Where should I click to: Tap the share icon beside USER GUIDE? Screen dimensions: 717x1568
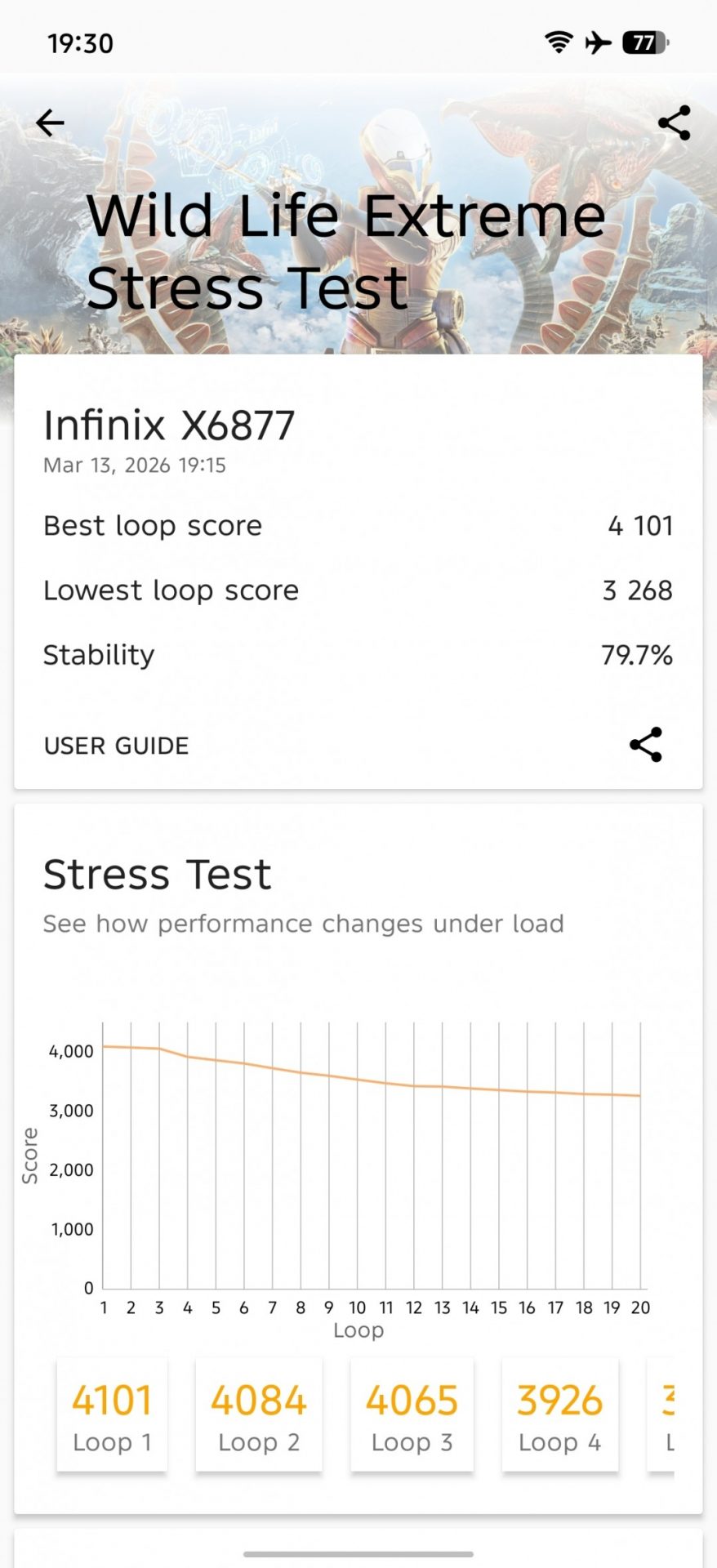pos(645,745)
